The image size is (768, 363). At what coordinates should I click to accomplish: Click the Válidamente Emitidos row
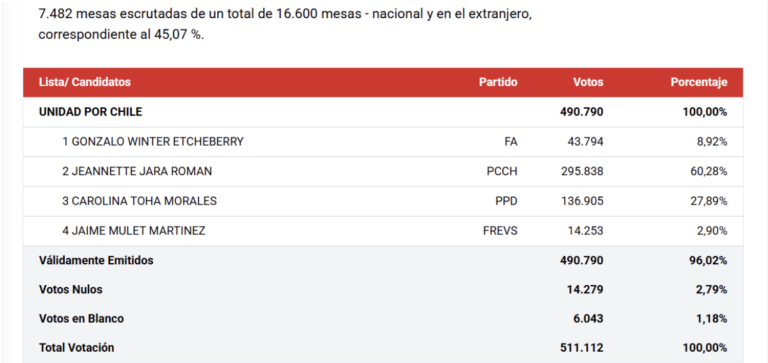coord(383,261)
